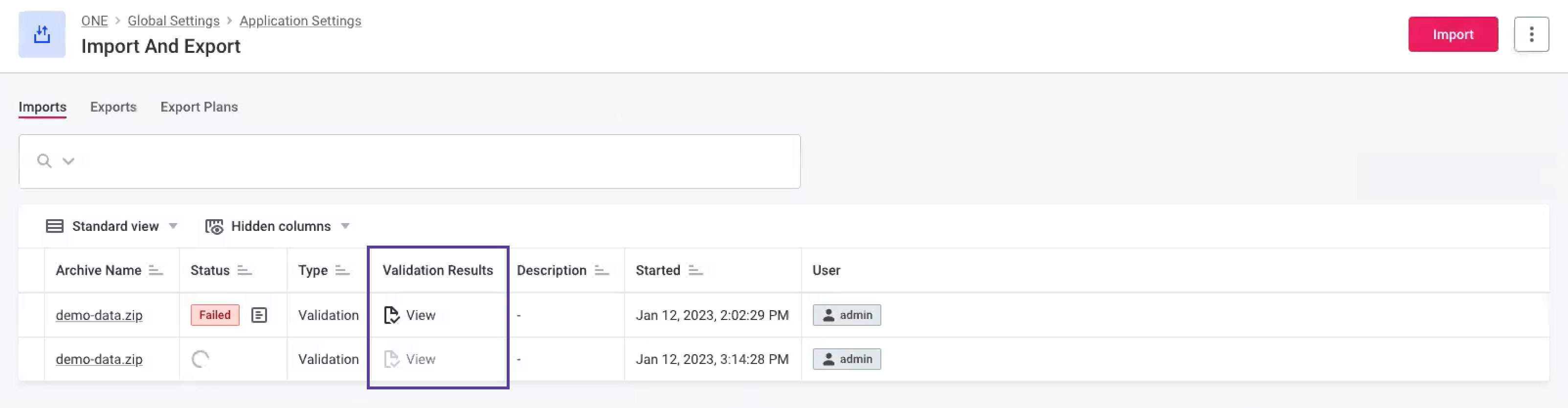The height and width of the screenshot is (408, 1568).
Task: Open the demo-data.zip archive link
Action: 99,315
